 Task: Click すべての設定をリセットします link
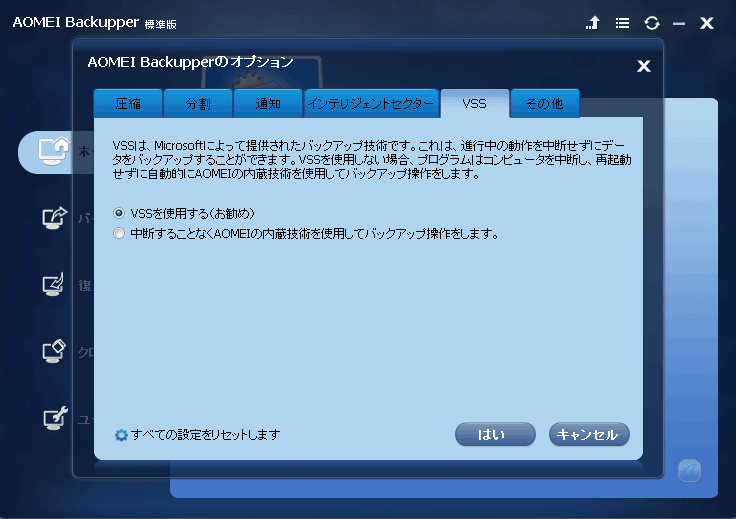pos(205,435)
